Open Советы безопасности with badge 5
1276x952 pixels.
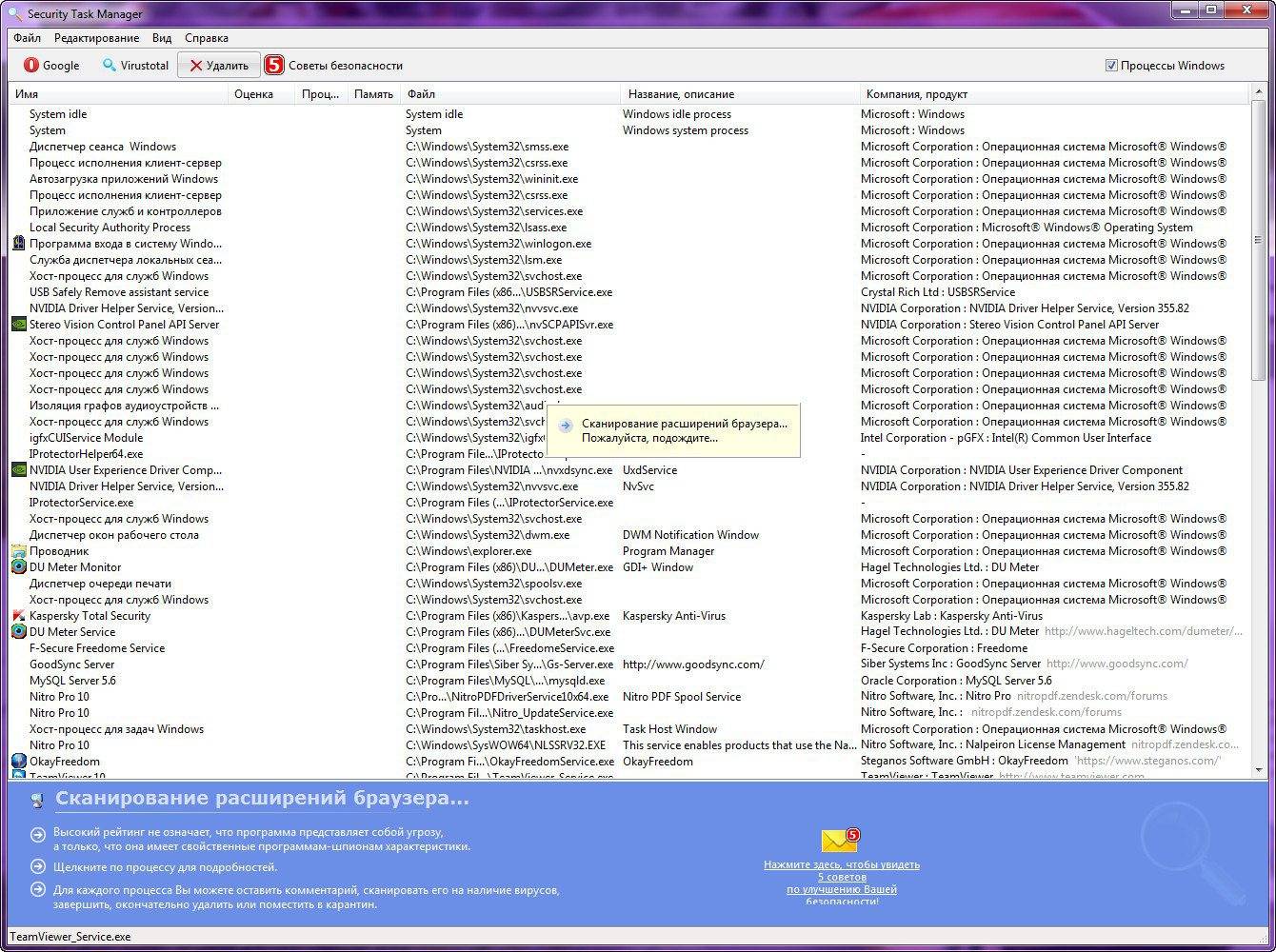point(334,66)
